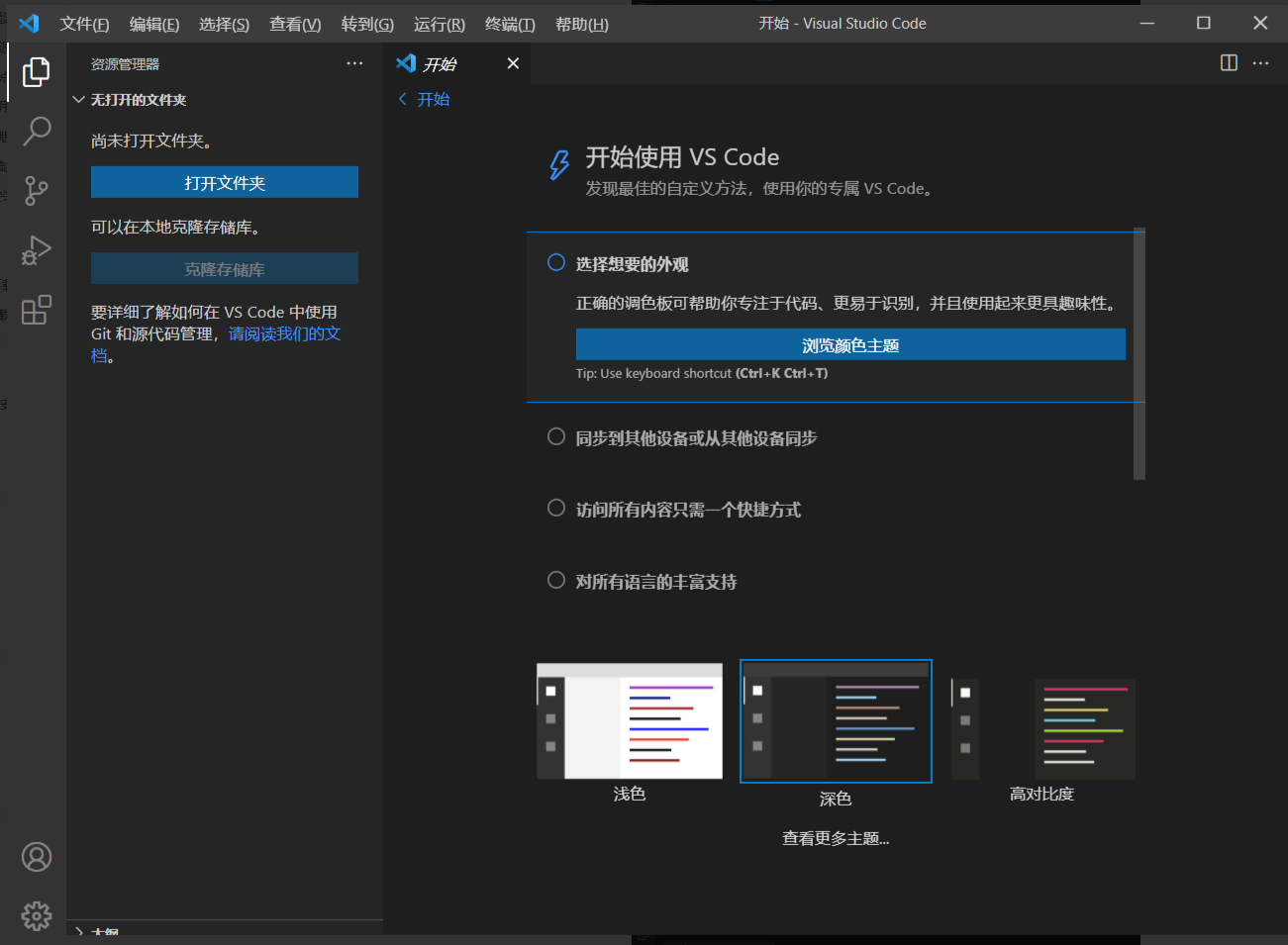
Task: Click the lightning bolt icon beside 开始使用 VS Code
Action: pyautogui.click(x=559, y=164)
